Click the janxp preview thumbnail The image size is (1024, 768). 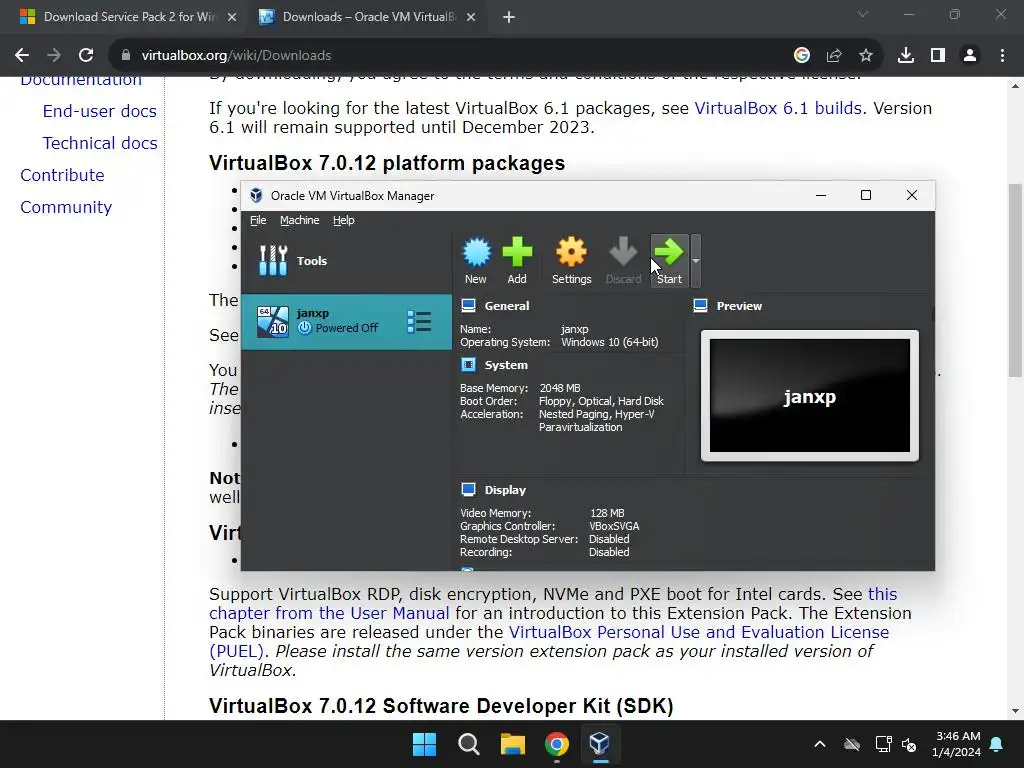coord(810,396)
